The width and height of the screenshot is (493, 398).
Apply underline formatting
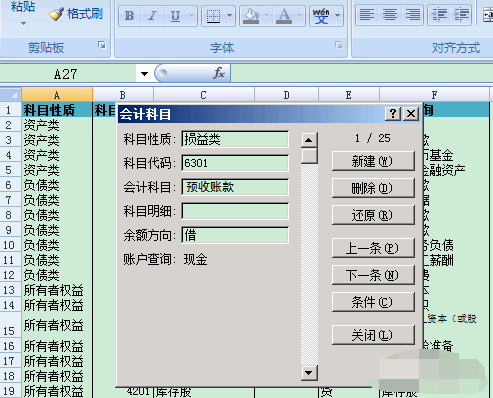(x=175, y=16)
